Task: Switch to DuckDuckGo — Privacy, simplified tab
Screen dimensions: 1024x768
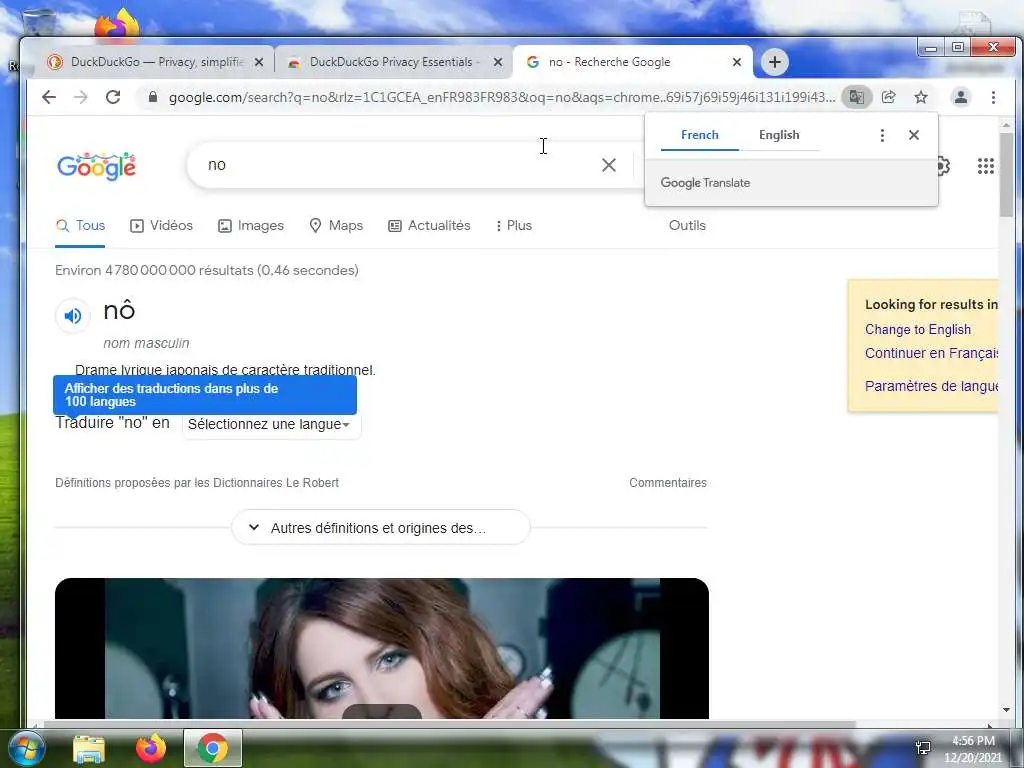Action: [x=155, y=62]
